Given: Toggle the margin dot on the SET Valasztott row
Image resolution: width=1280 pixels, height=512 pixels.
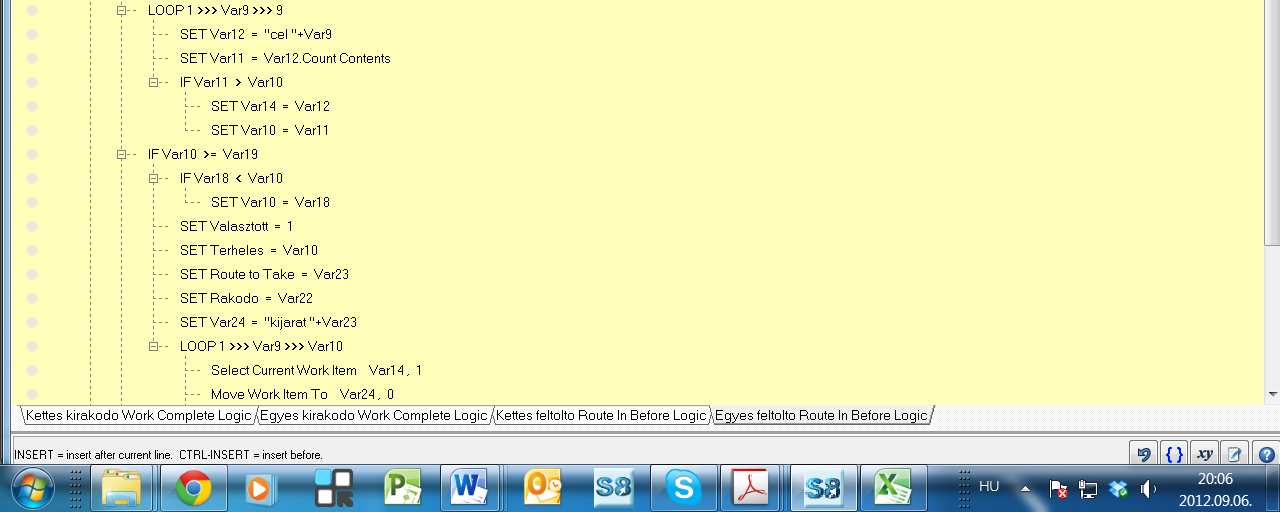Looking at the screenshot, I should tap(32, 226).
